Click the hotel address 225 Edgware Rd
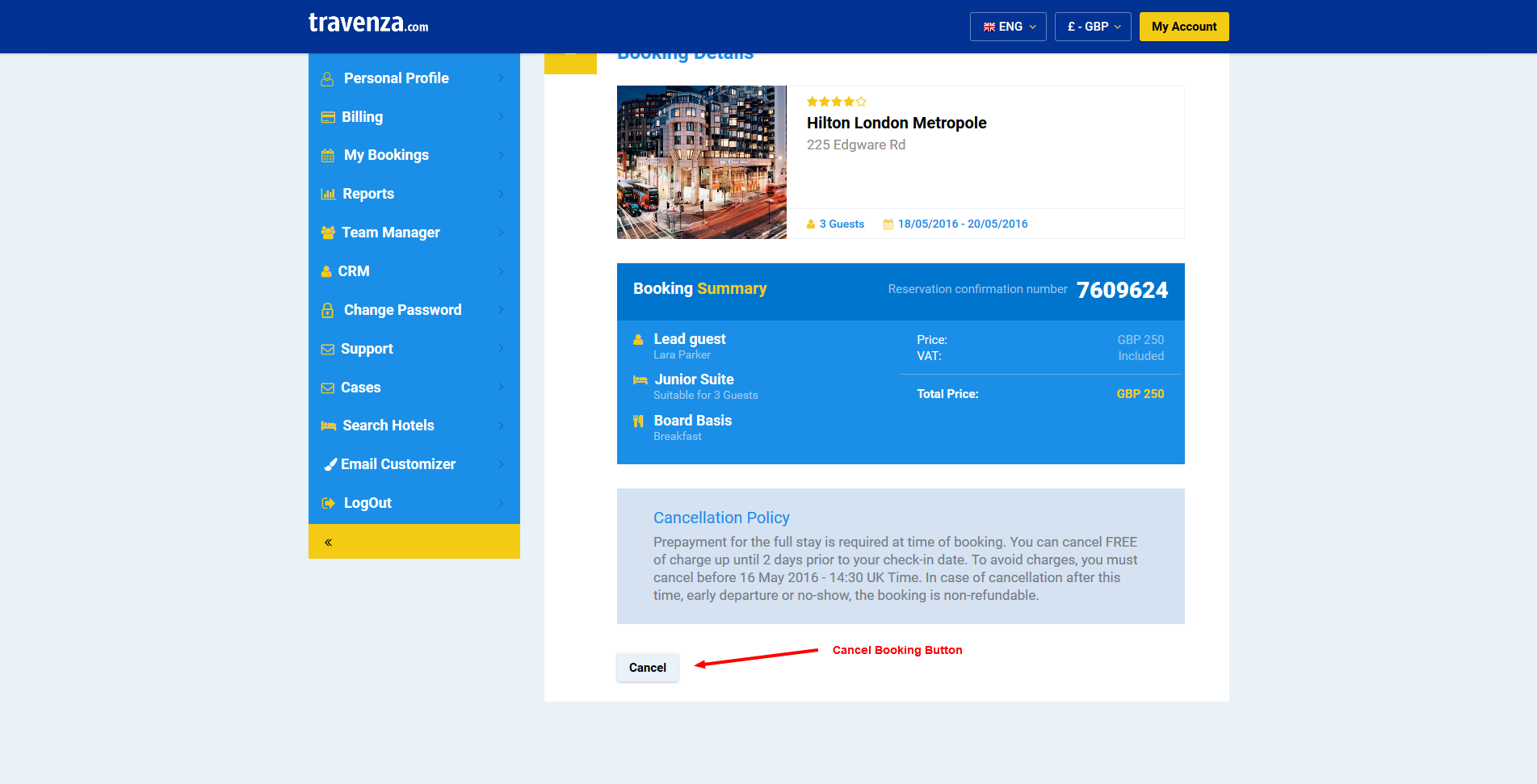The width and height of the screenshot is (1537, 784). pos(856,145)
